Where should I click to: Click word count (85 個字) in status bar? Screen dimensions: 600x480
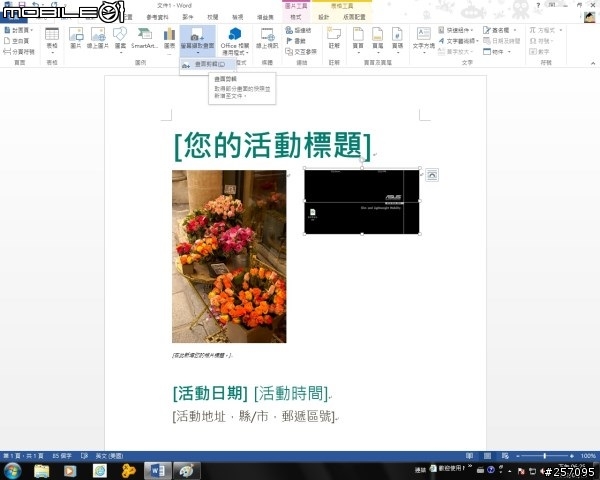[62, 456]
